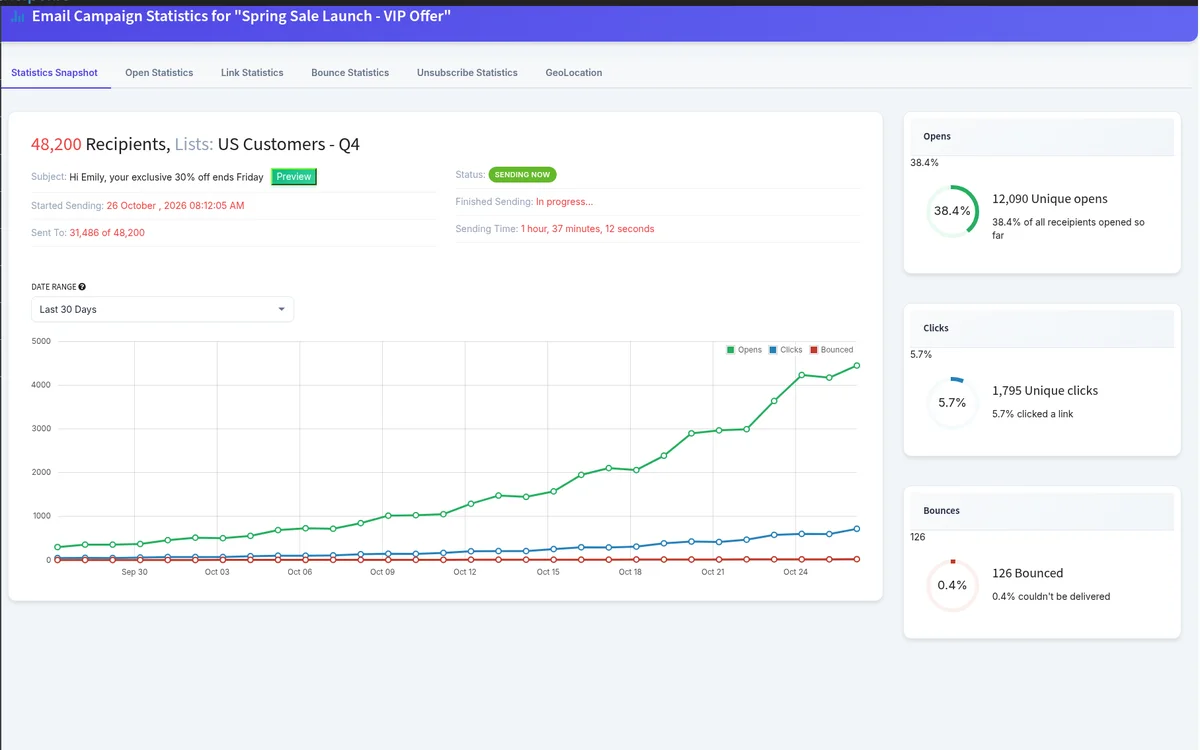The image size is (1200, 750).
Task: Expand the Last 30 Days dropdown
Action: pos(162,310)
